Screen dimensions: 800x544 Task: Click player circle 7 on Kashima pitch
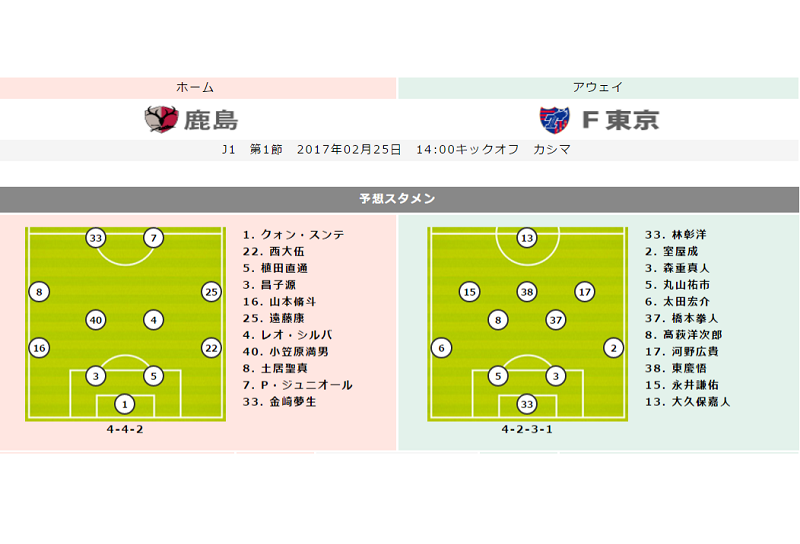coord(153,238)
